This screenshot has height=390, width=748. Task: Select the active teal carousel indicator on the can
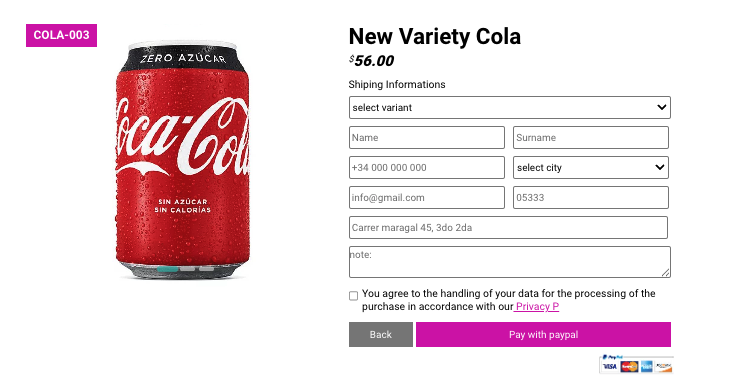tap(167, 269)
